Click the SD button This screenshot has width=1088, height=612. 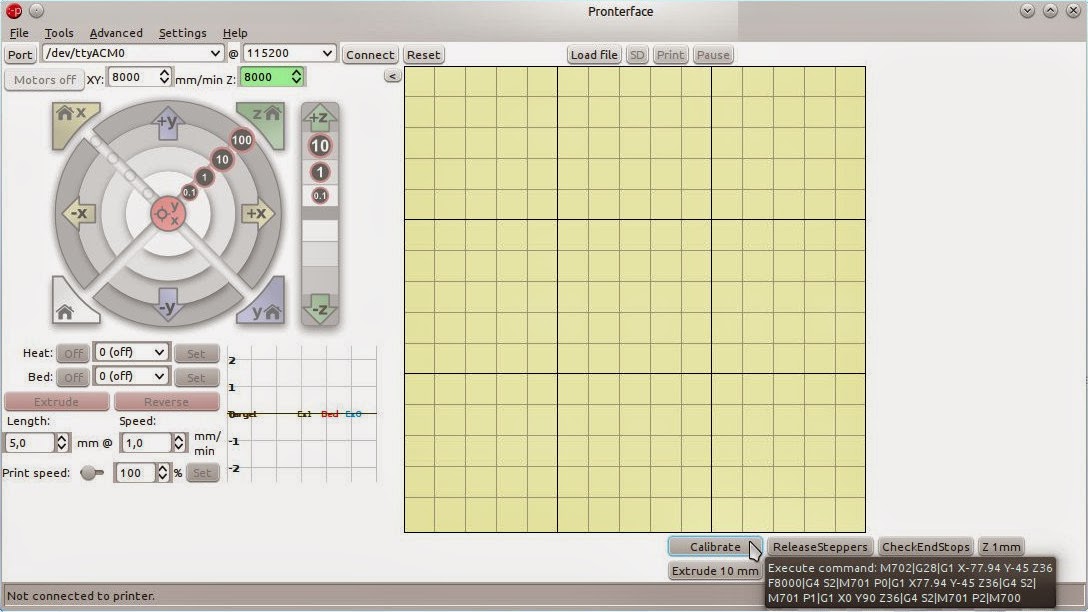(637, 55)
